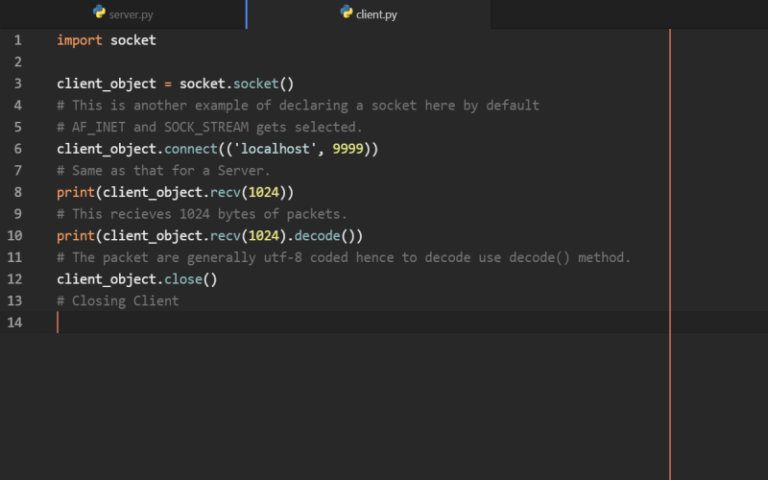The height and width of the screenshot is (480, 768).
Task: Click line number 10 in the gutter
Action: (14, 236)
